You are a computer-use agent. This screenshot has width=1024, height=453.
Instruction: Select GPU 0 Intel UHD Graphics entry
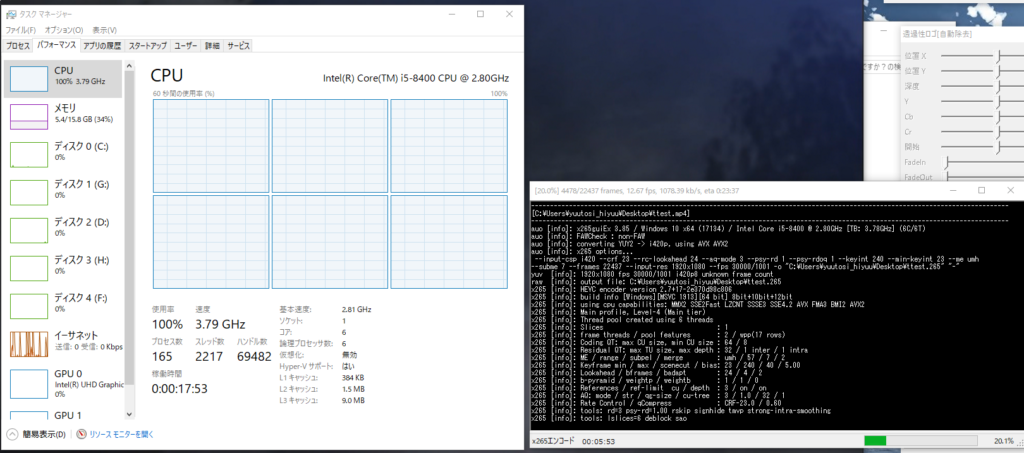(63, 382)
